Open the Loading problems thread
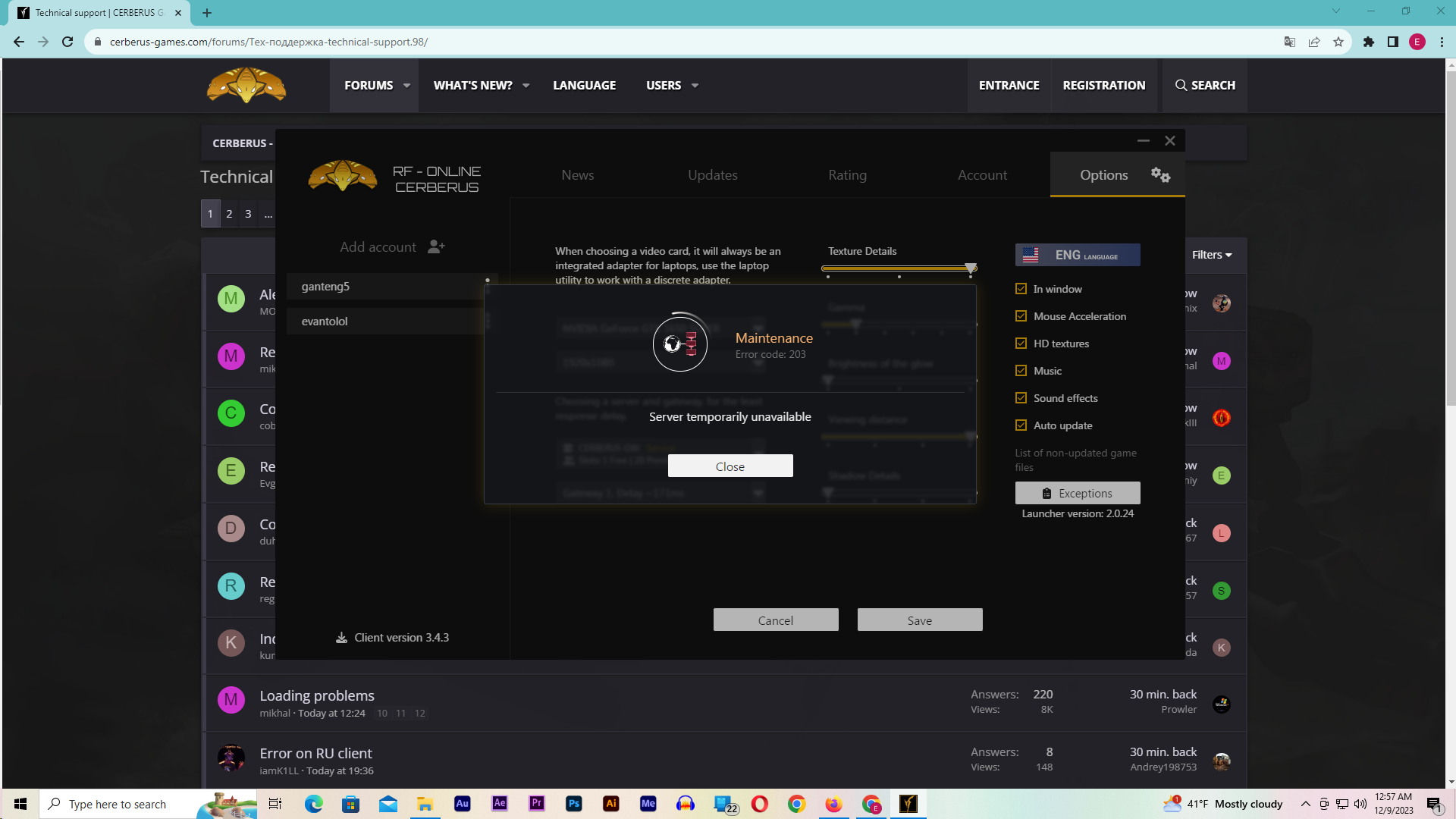 317,695
